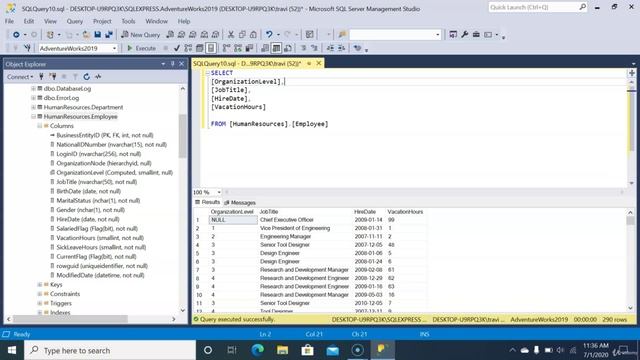Open the File menu
Image resolution: width=640 pixels, height=360 pixels.
point(9,21)
